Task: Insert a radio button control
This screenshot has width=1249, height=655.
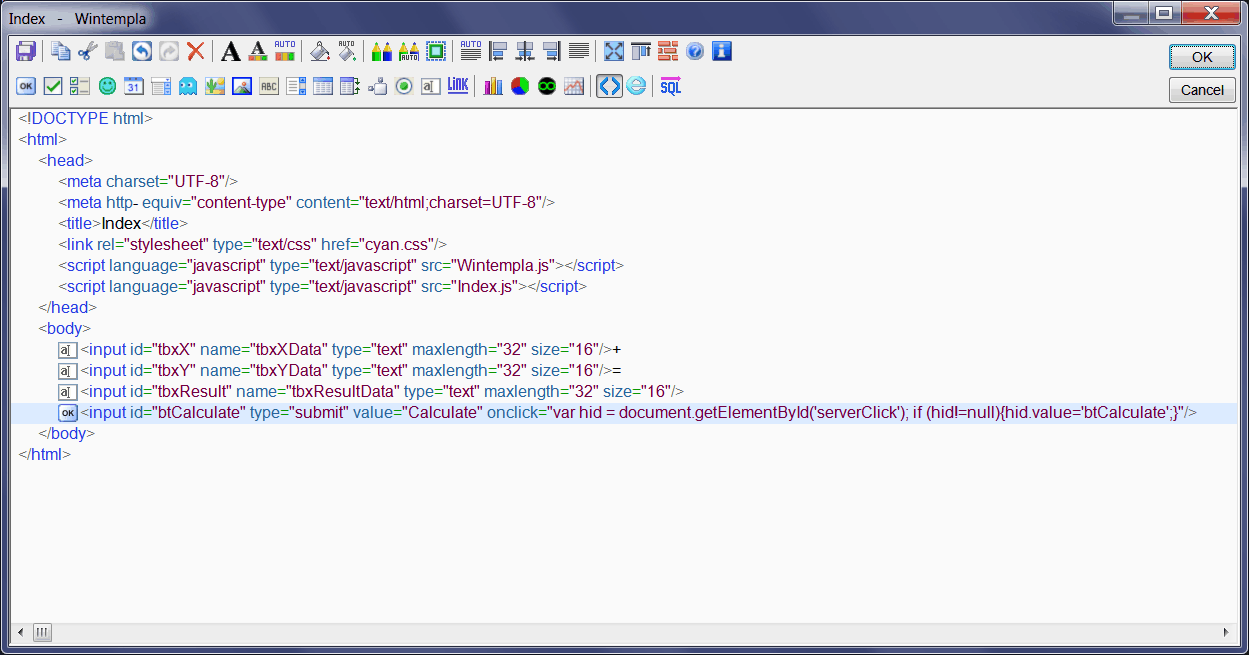Action: 404,86
